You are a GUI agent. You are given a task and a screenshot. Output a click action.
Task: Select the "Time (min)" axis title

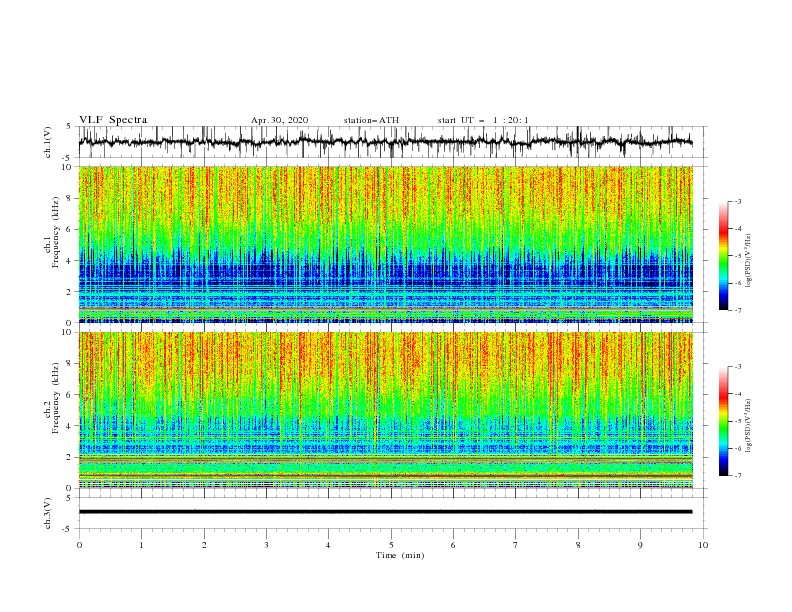[400, 555]
